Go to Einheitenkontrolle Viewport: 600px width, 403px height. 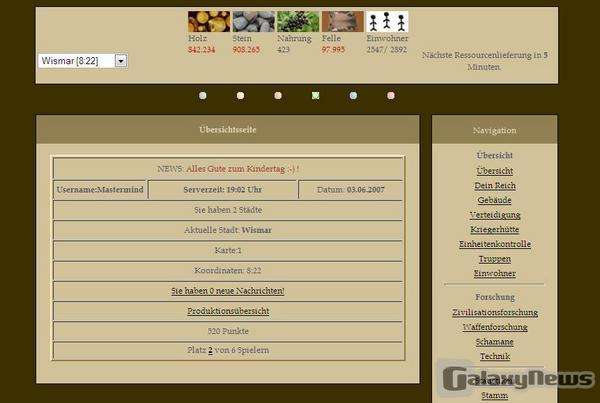[495, 244]
